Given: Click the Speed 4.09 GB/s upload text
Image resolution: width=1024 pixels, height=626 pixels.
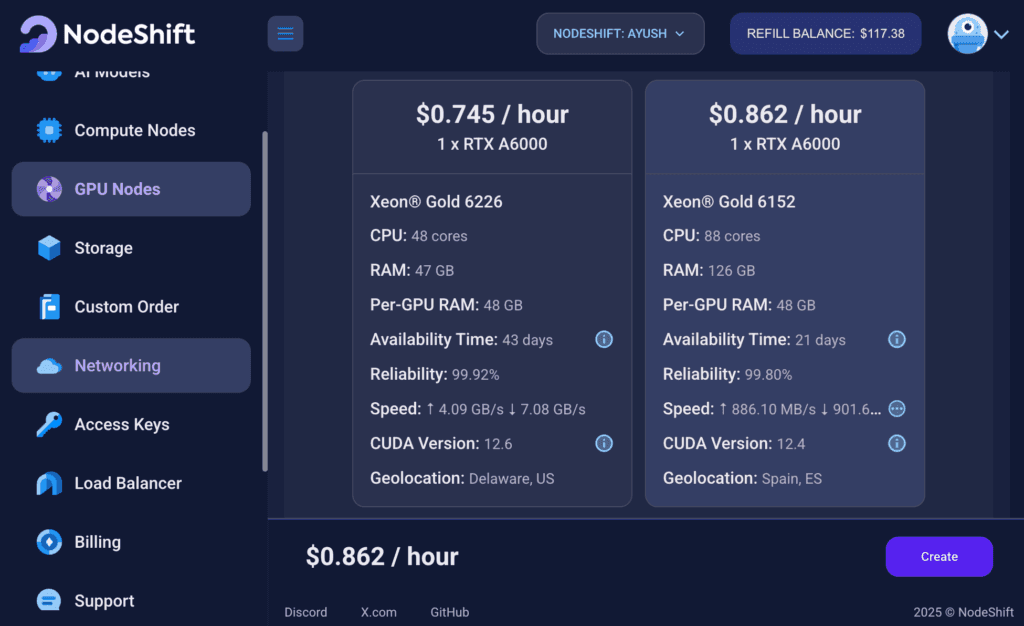Looking at the screenshot, I should [x=465, y=409].
